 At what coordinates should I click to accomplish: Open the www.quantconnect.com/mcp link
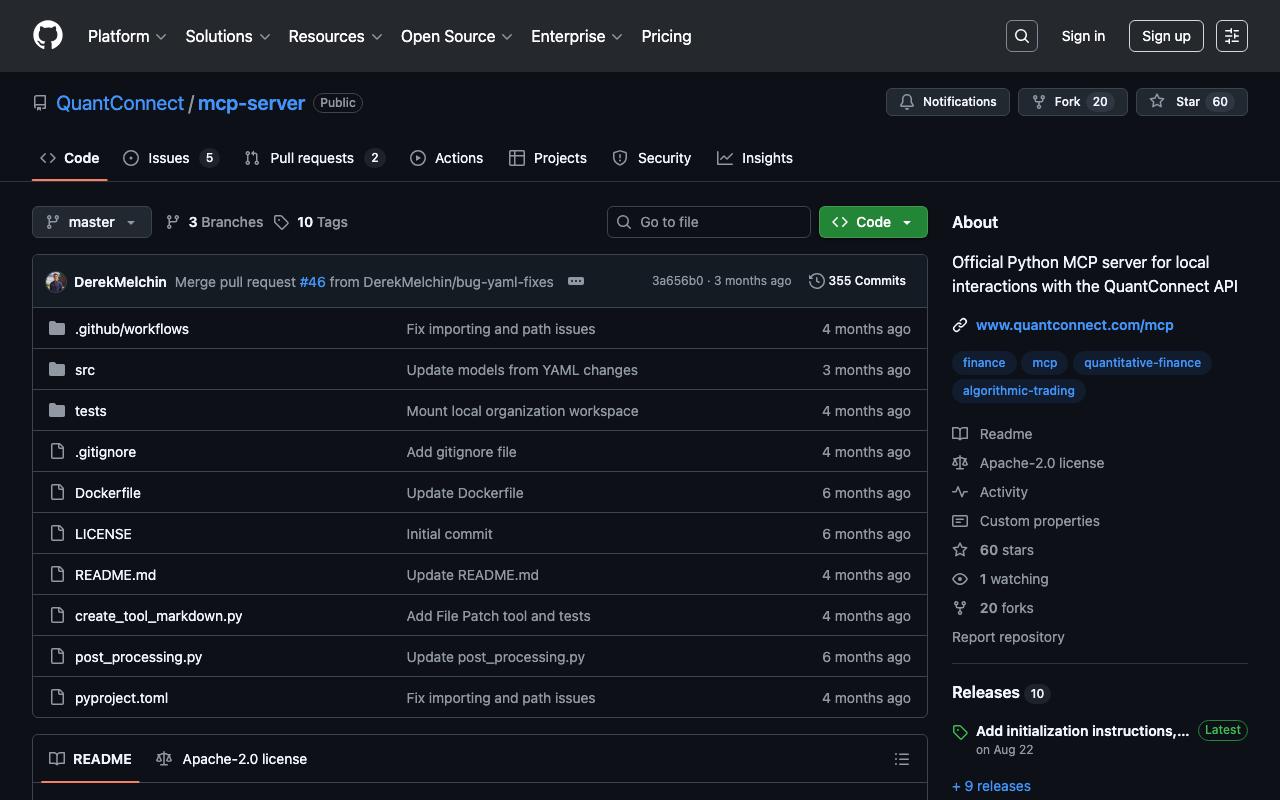coord(1074,325)
